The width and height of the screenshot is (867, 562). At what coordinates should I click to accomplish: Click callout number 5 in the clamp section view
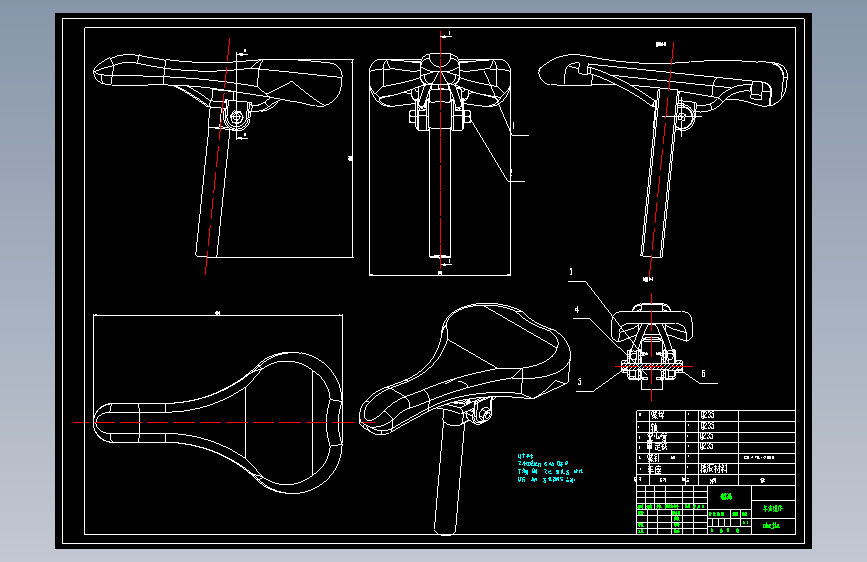[579, 382]
